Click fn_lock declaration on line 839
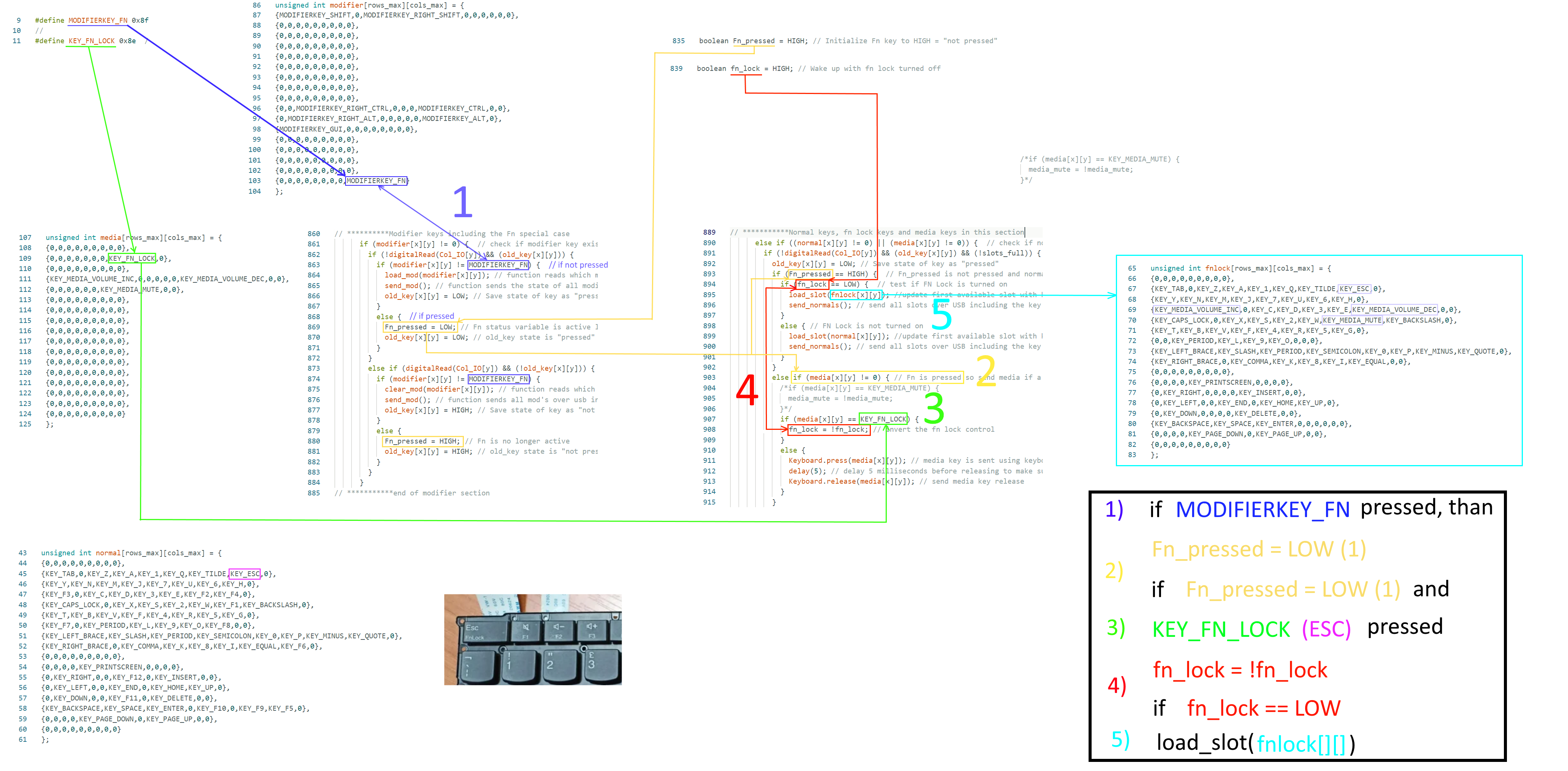Screen dimensions: 1568x771 [745, 69]
